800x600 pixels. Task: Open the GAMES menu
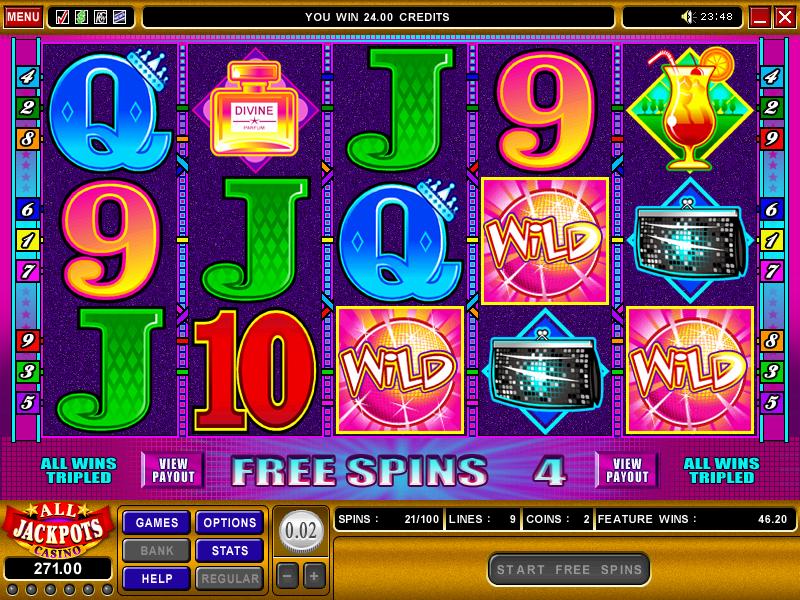coord(157,522)
